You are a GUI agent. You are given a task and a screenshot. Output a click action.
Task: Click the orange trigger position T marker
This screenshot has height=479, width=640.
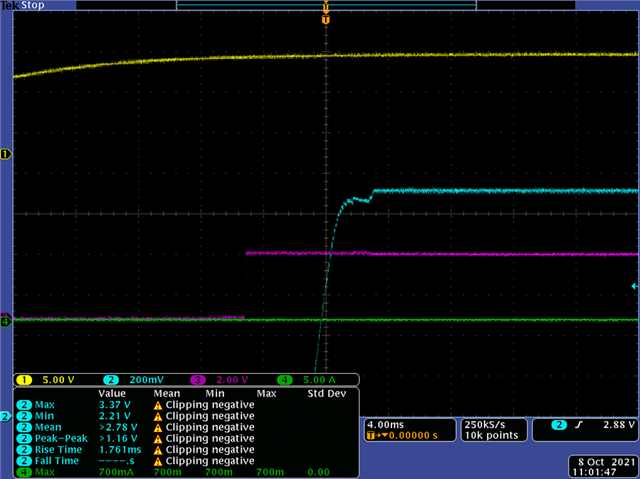tap(326, 20)
